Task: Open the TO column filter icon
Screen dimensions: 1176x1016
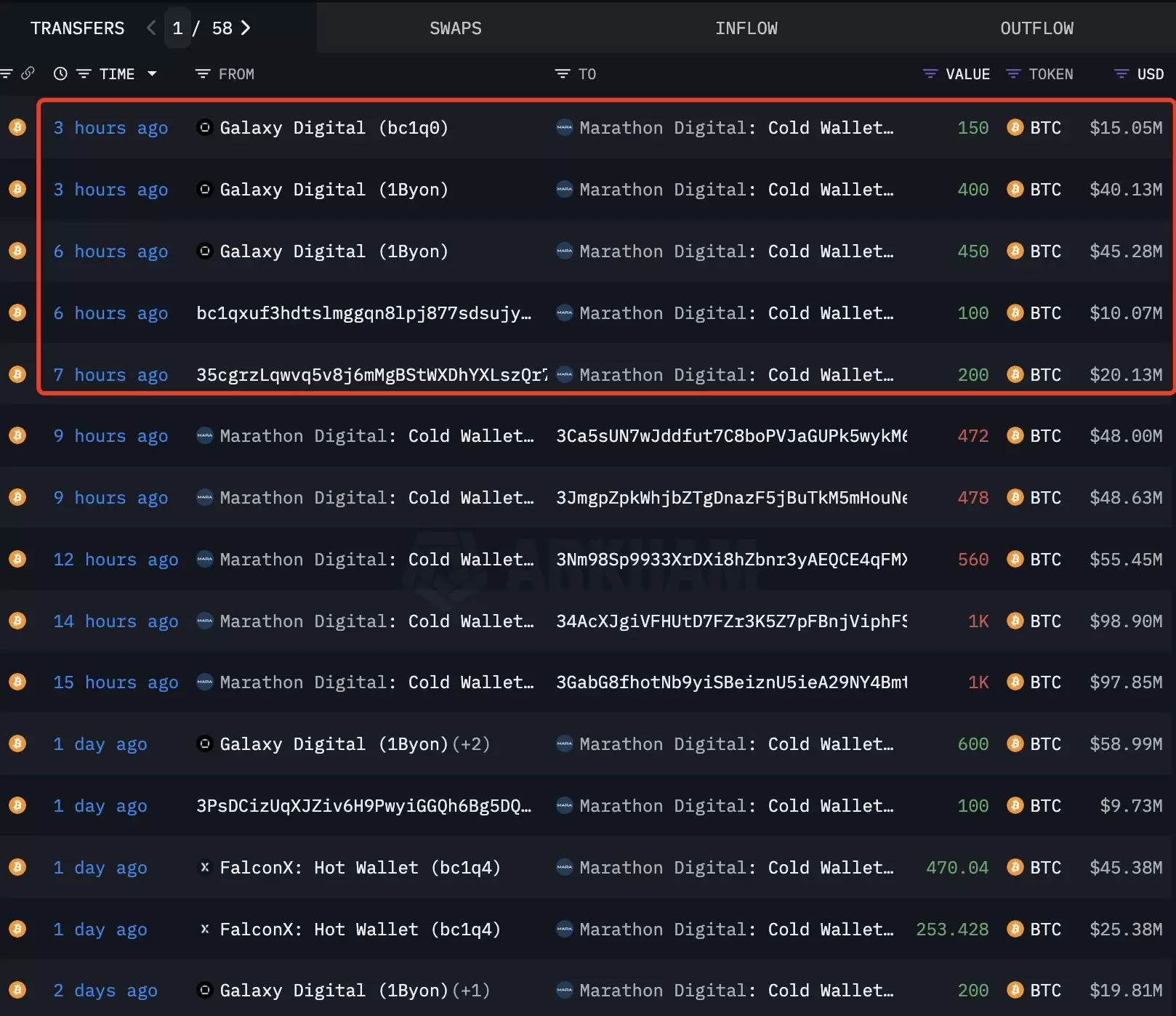Action: point(562,74)
